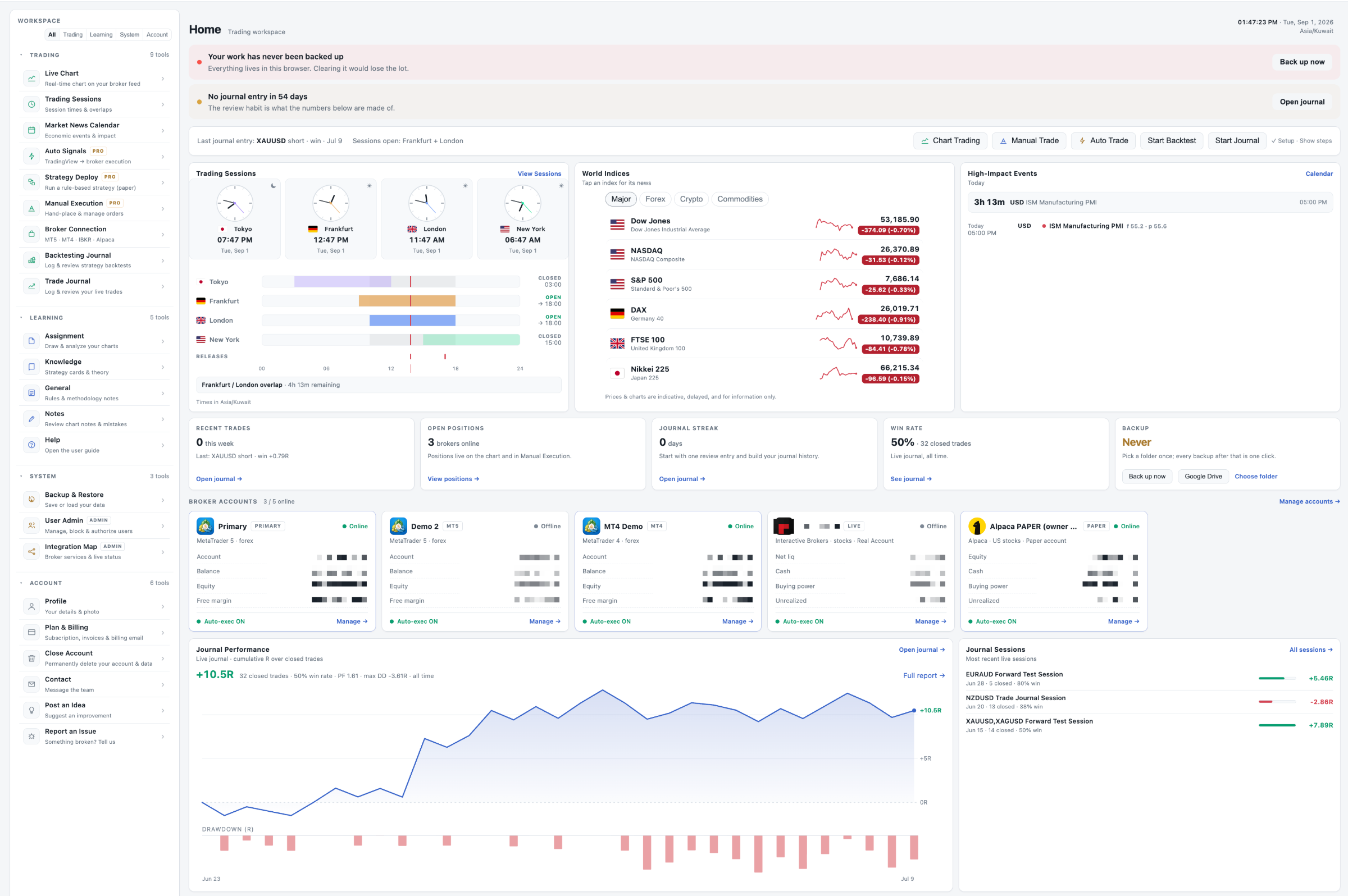
Task: Click the chevron on the General row
Action: (163, 393)
